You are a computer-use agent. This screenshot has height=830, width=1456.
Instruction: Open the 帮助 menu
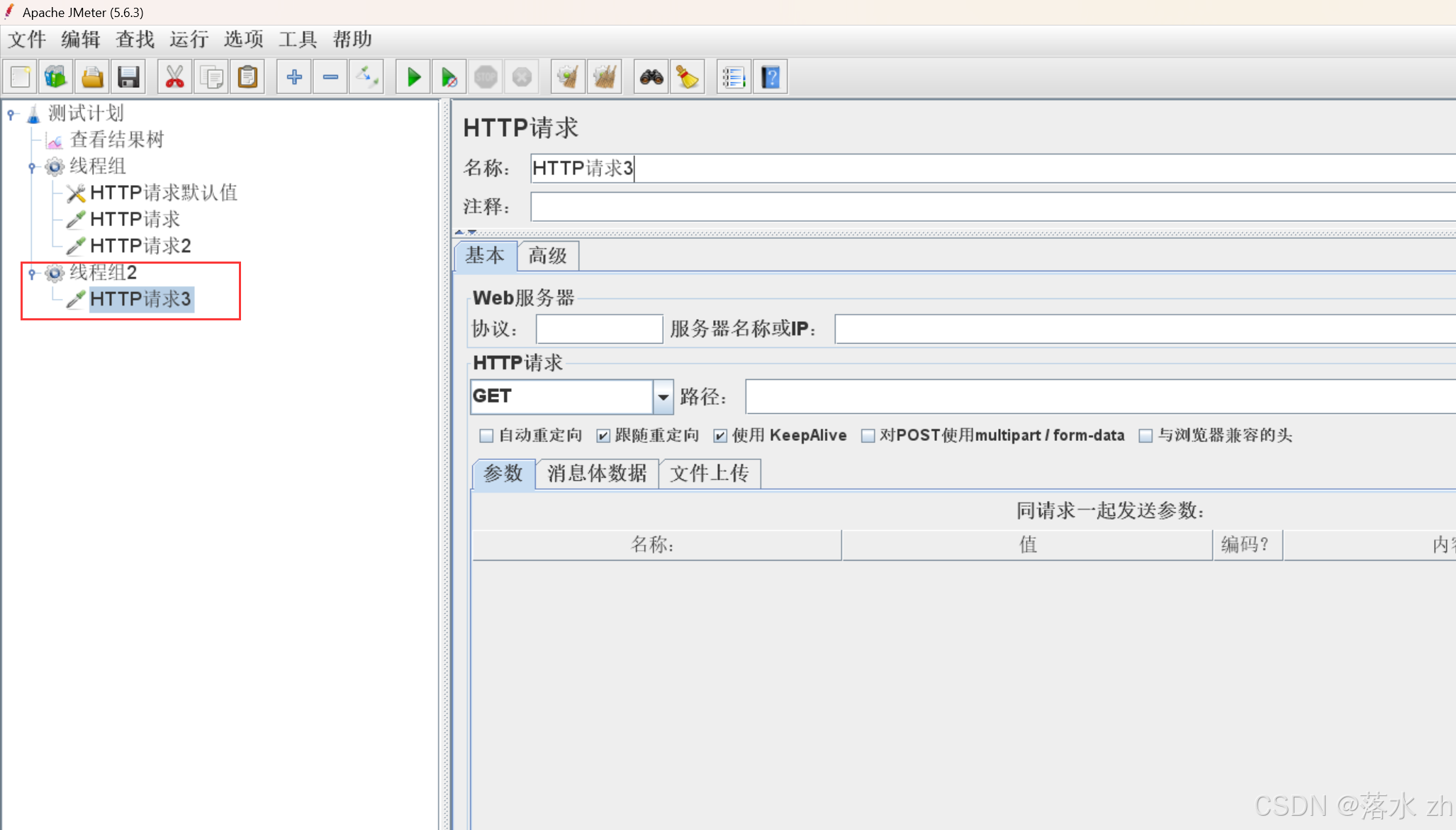coord(352,40)
